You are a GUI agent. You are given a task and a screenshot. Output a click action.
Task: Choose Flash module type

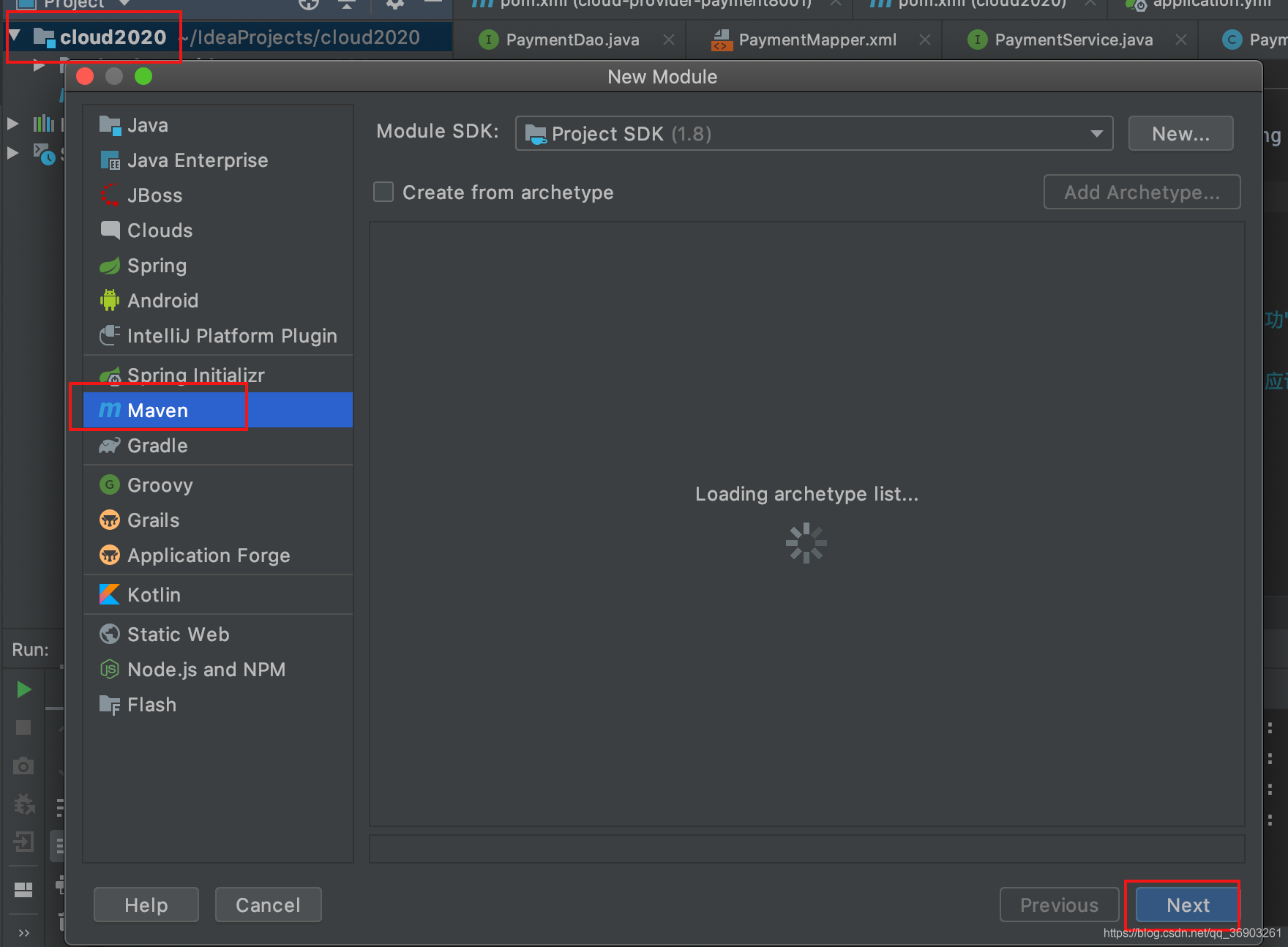click(x=218, y=705)
